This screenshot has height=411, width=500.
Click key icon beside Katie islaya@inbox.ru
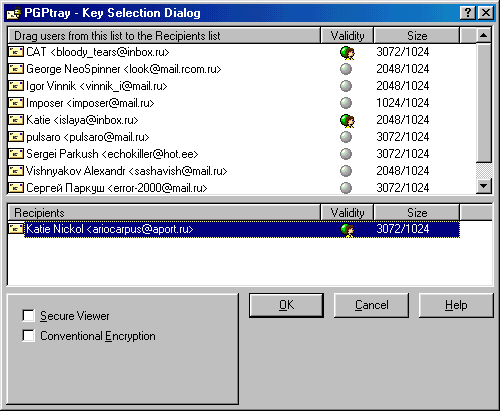[x=16, y=120]
